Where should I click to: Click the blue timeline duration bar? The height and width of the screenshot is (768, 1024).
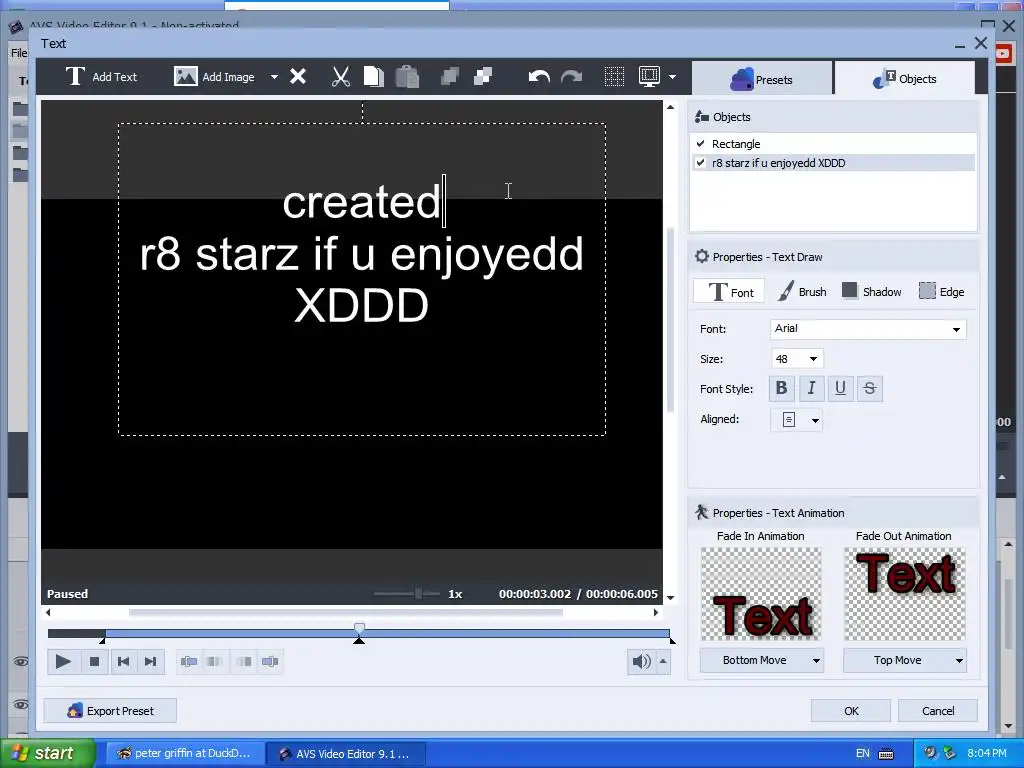tap(388, 633)
